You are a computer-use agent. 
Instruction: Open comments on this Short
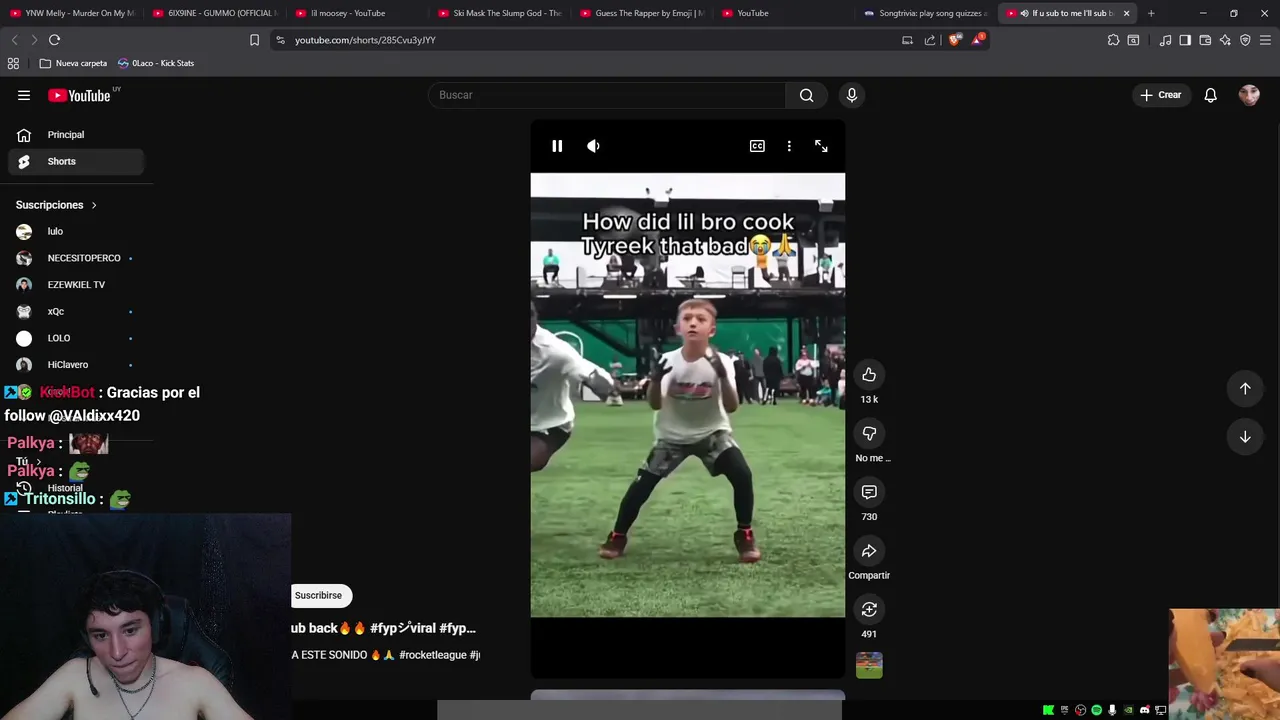869,492
